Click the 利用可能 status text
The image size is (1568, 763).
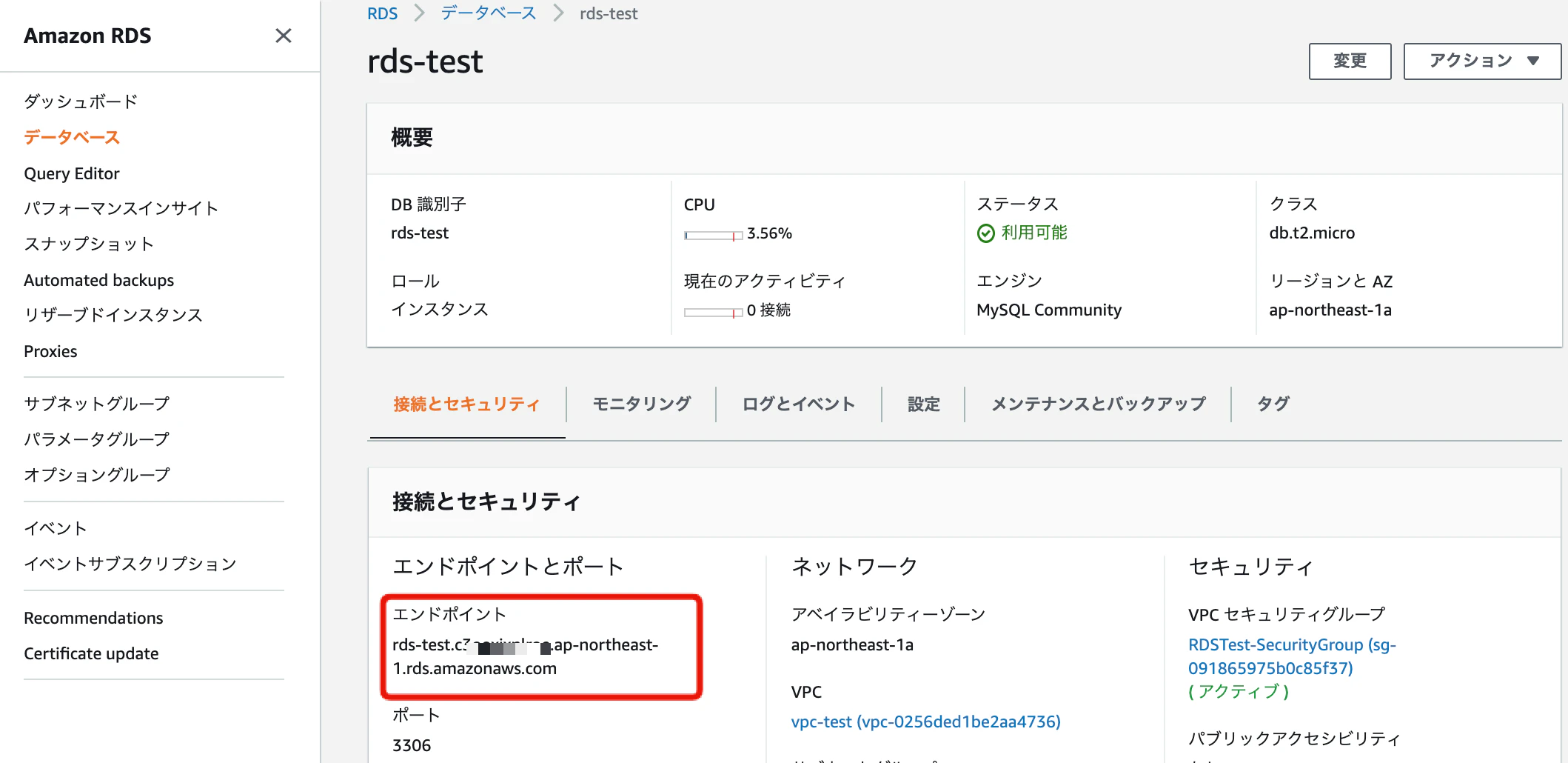coord(1034,233)
